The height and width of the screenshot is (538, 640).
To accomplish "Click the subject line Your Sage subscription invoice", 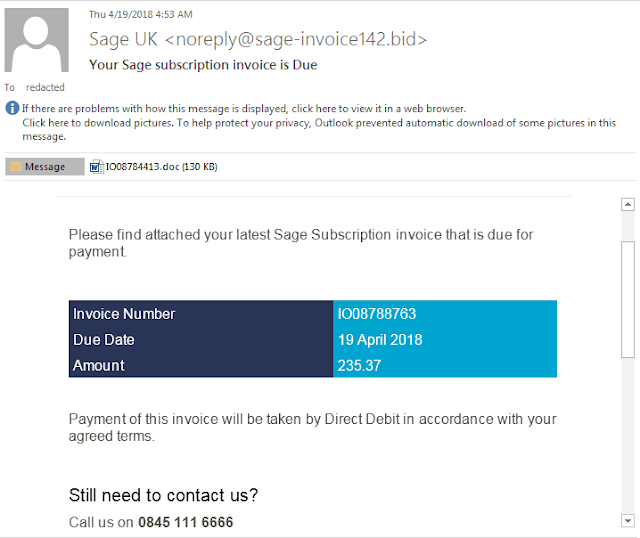I will point(203,65).
